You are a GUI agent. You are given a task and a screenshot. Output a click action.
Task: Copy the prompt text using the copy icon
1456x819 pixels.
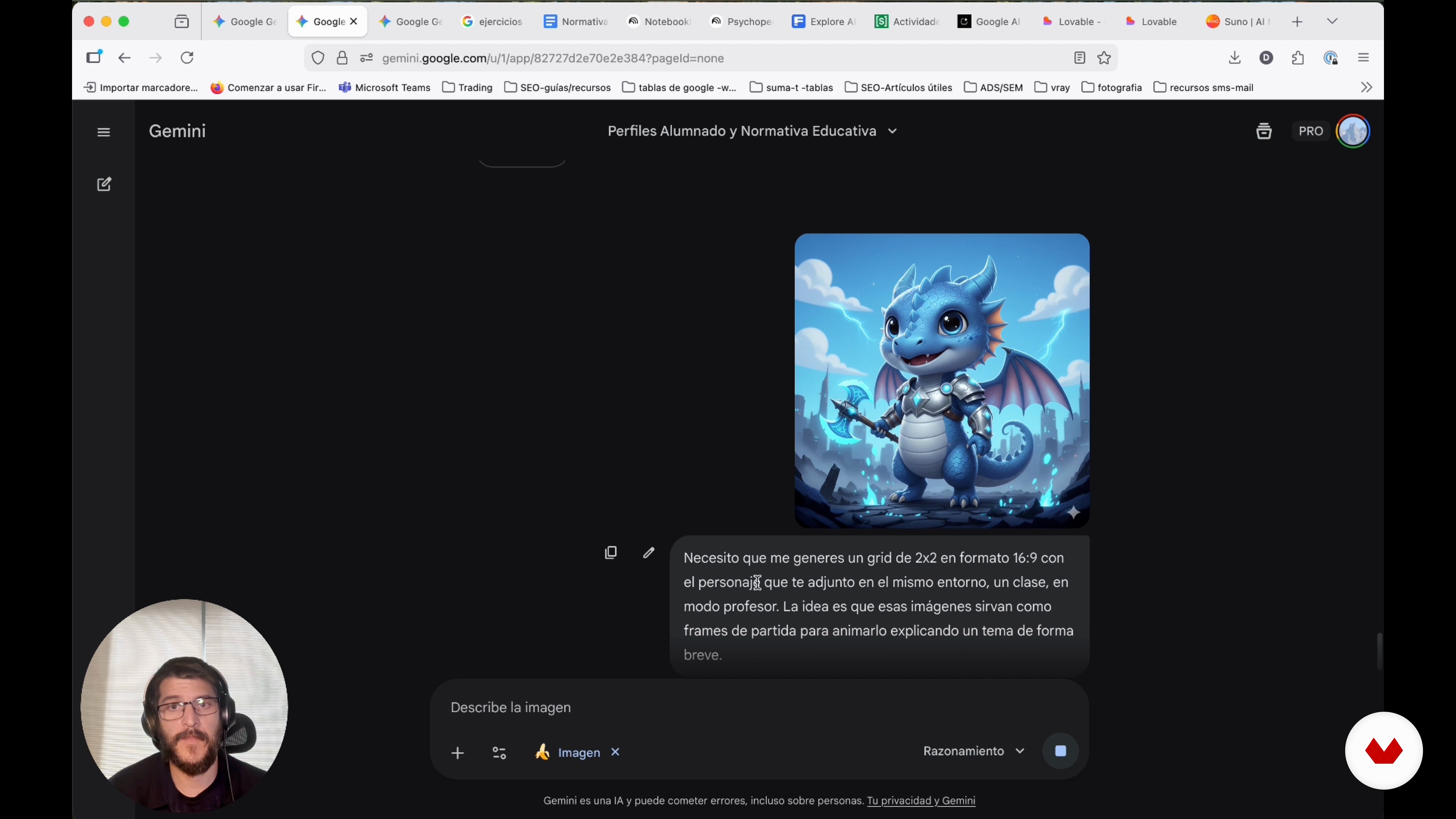(610, 552)
